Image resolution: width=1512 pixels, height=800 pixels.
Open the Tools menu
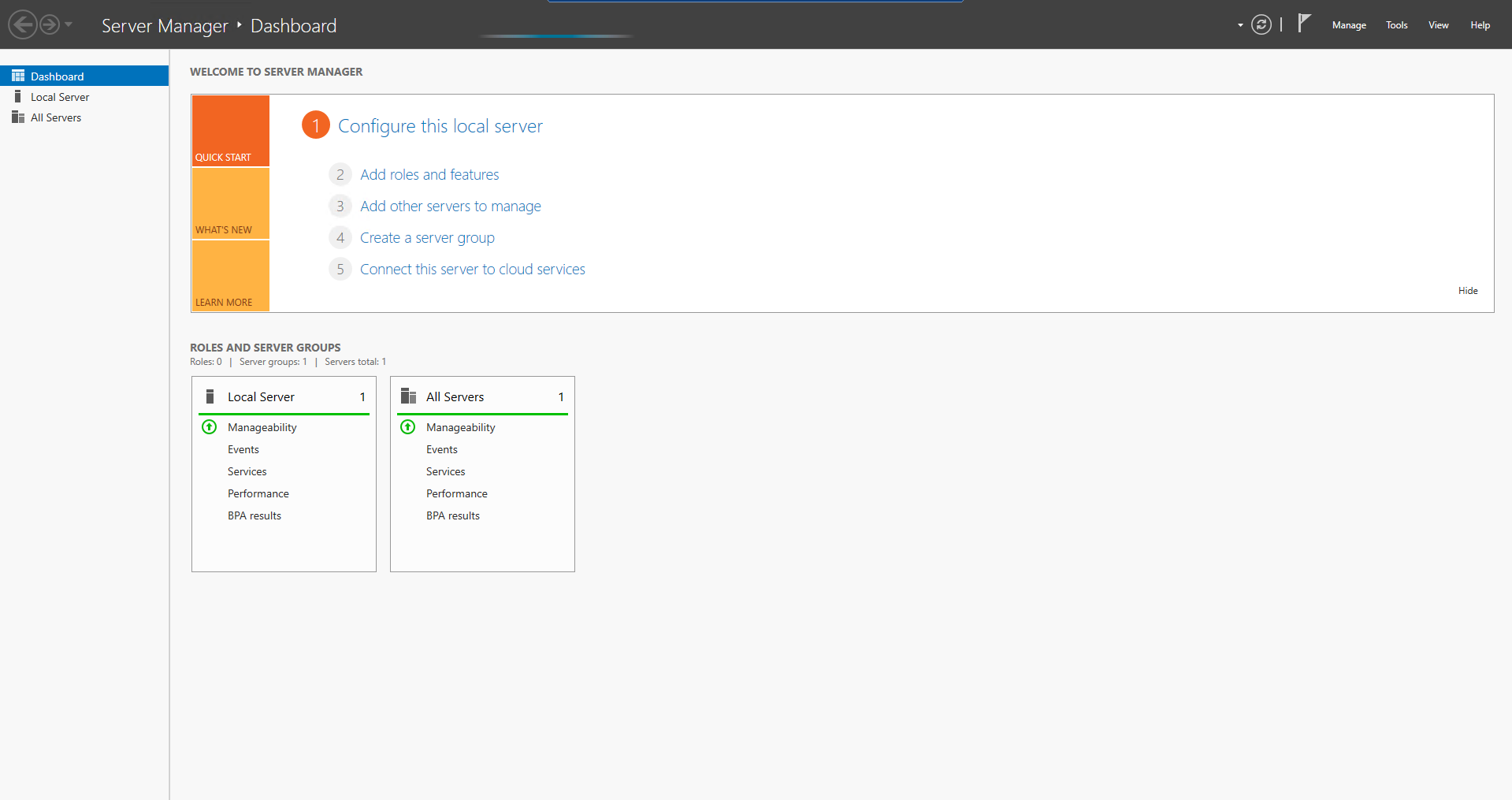point(1397,25)
